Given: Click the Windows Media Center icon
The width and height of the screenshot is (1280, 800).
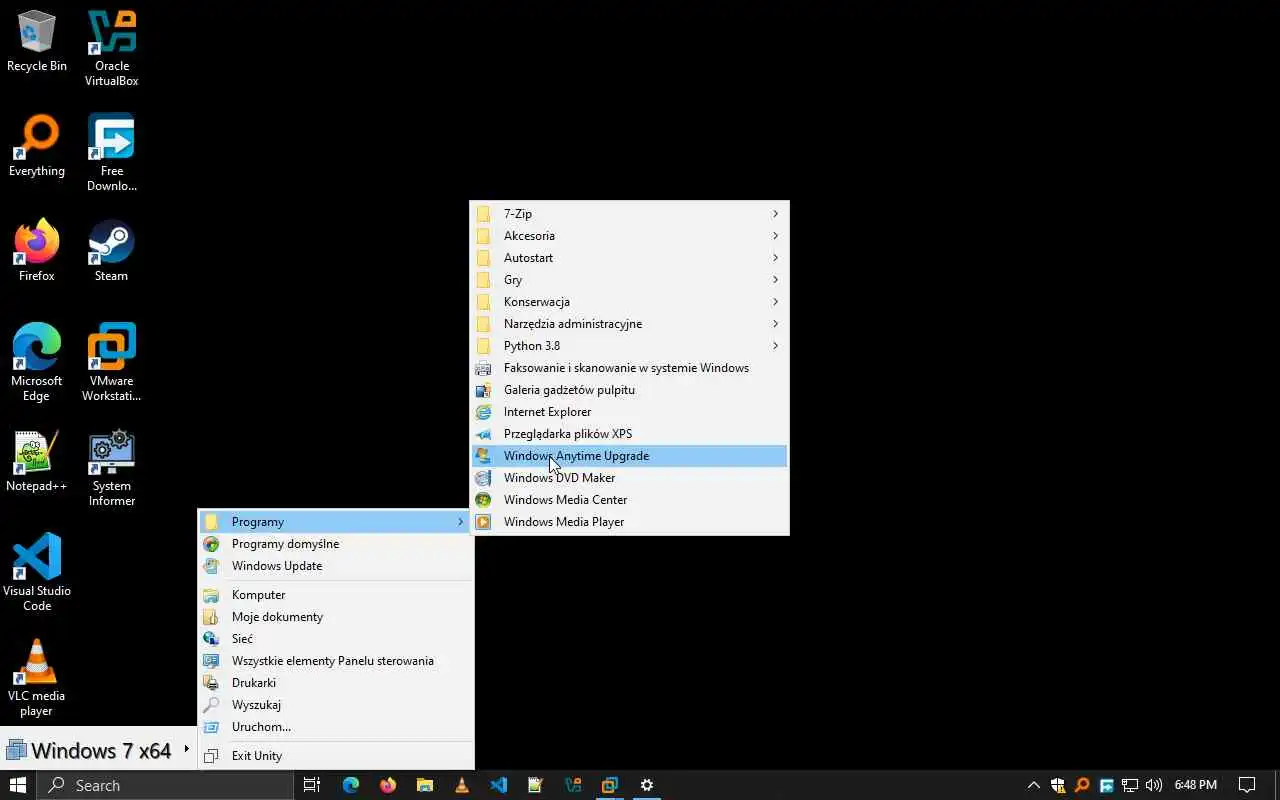Looking at the screenshot, I should [483, 500].
